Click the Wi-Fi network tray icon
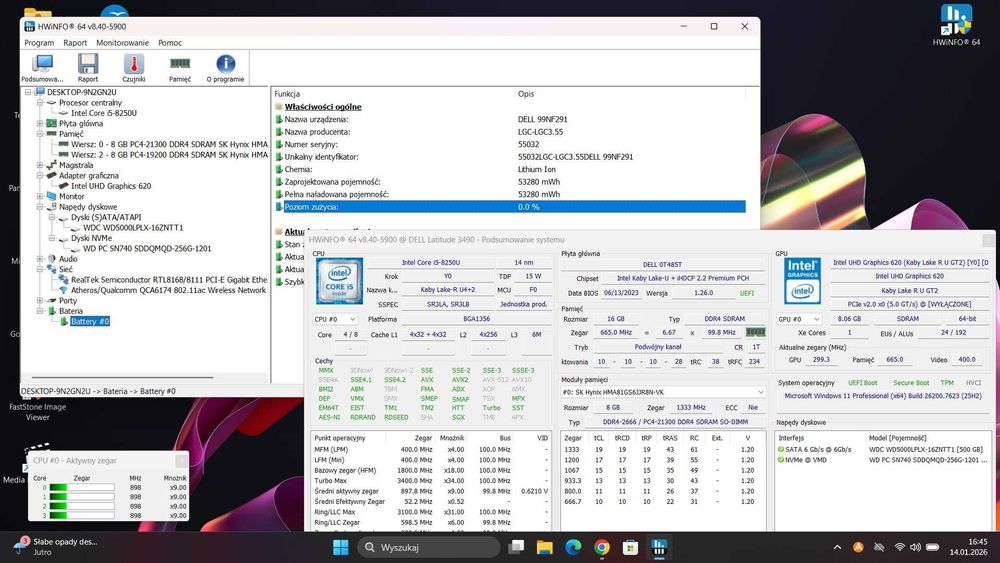This screenshot has width=1000, height=563. (x=899, y=547)
